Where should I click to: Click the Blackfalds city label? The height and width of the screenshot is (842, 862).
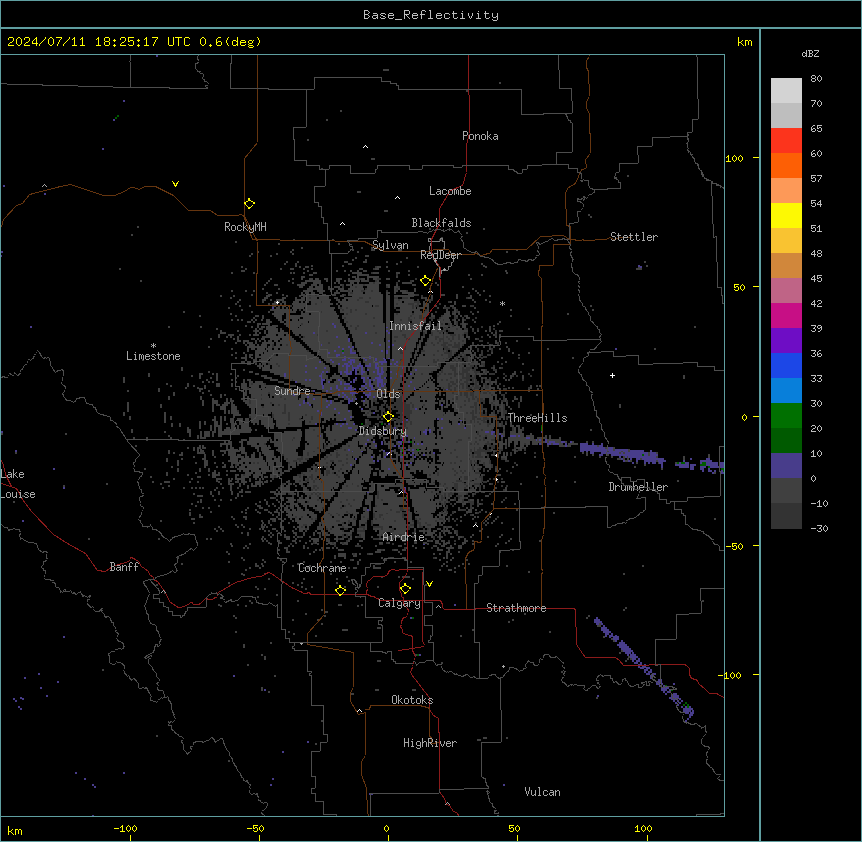point(441,223)
